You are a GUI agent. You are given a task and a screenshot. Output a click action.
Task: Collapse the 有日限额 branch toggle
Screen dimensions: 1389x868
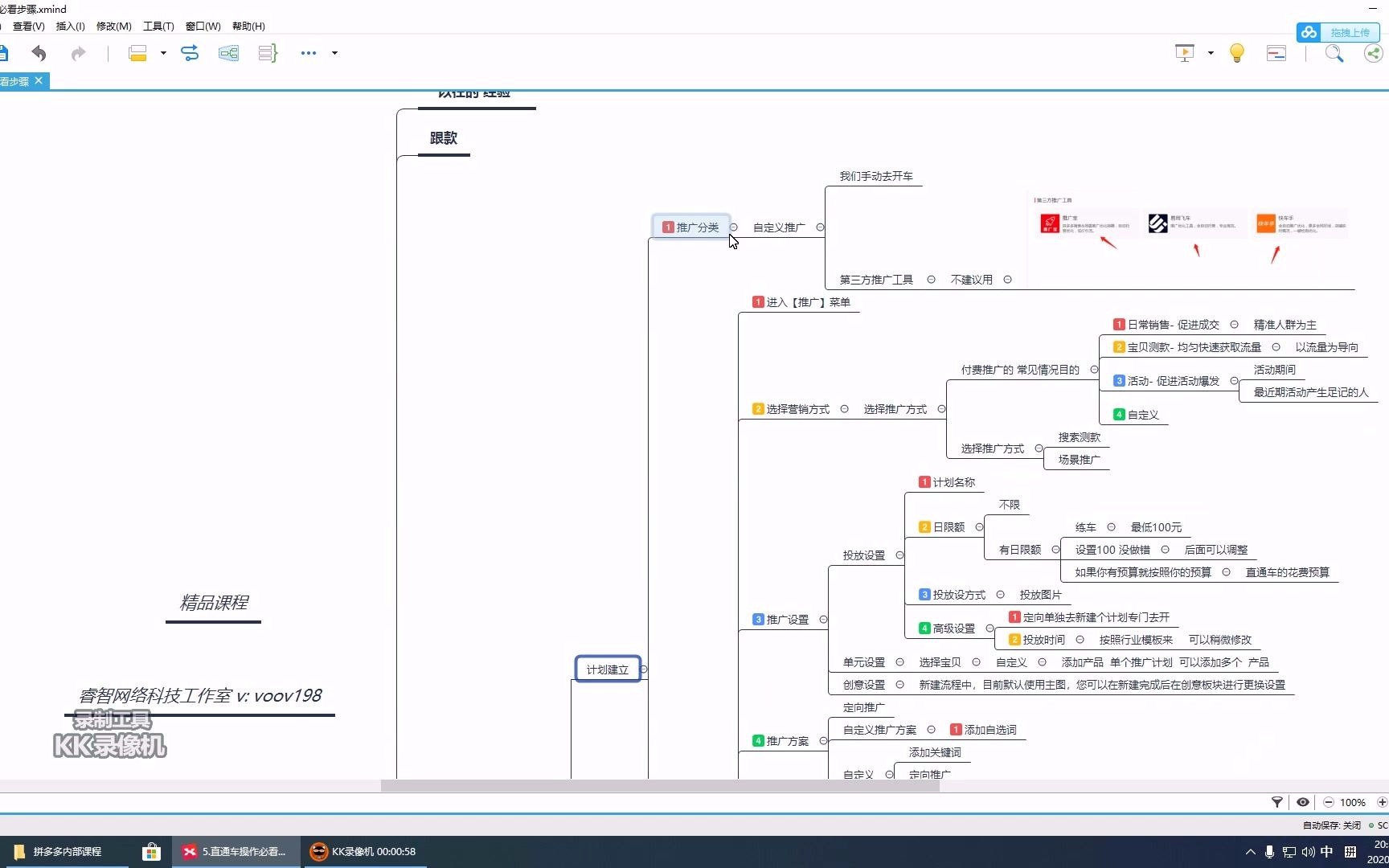pos(1055,550)
